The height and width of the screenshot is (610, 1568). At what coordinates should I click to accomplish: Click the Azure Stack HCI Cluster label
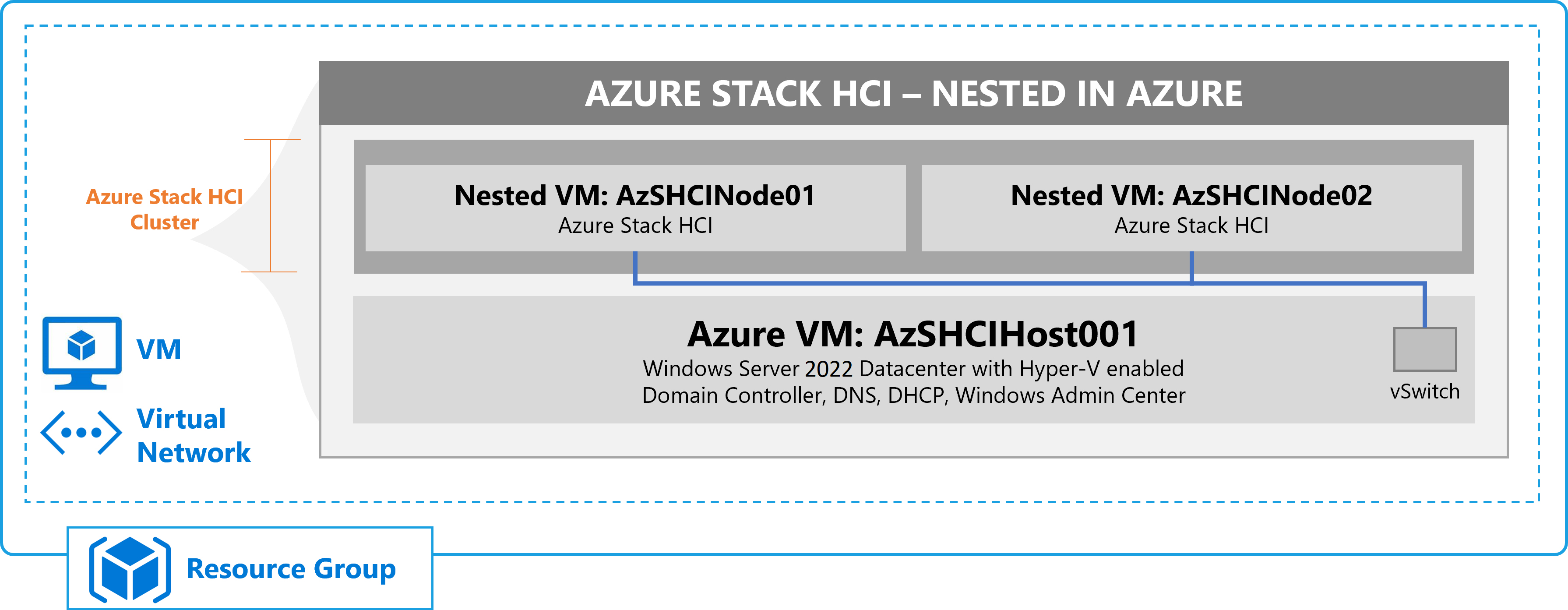[x=164, y=209]
